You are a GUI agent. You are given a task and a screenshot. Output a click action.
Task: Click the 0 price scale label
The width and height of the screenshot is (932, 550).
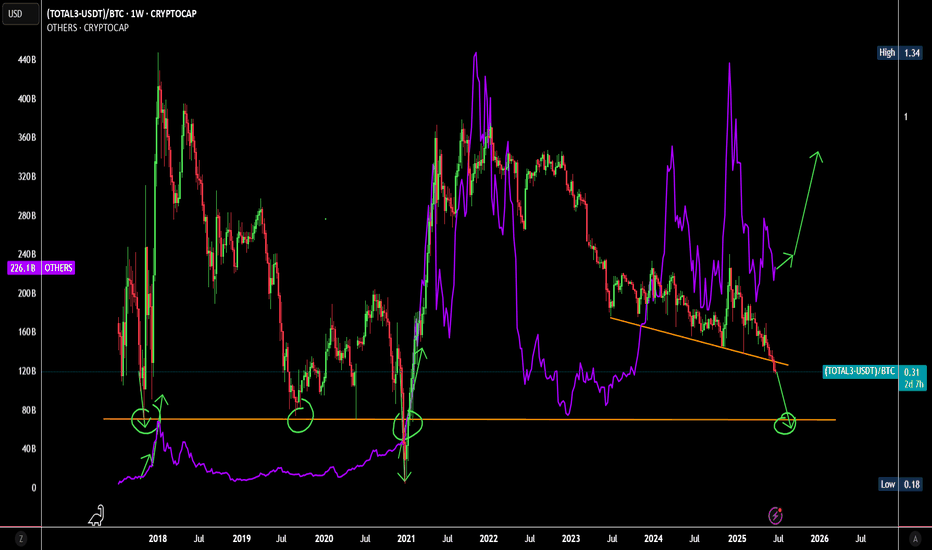tap(33, 488)
